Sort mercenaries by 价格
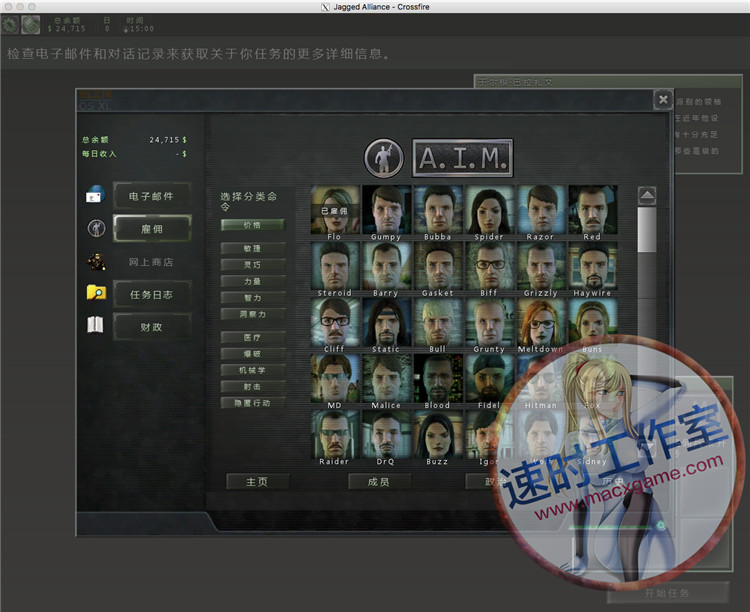 click(x=253, y=225)
